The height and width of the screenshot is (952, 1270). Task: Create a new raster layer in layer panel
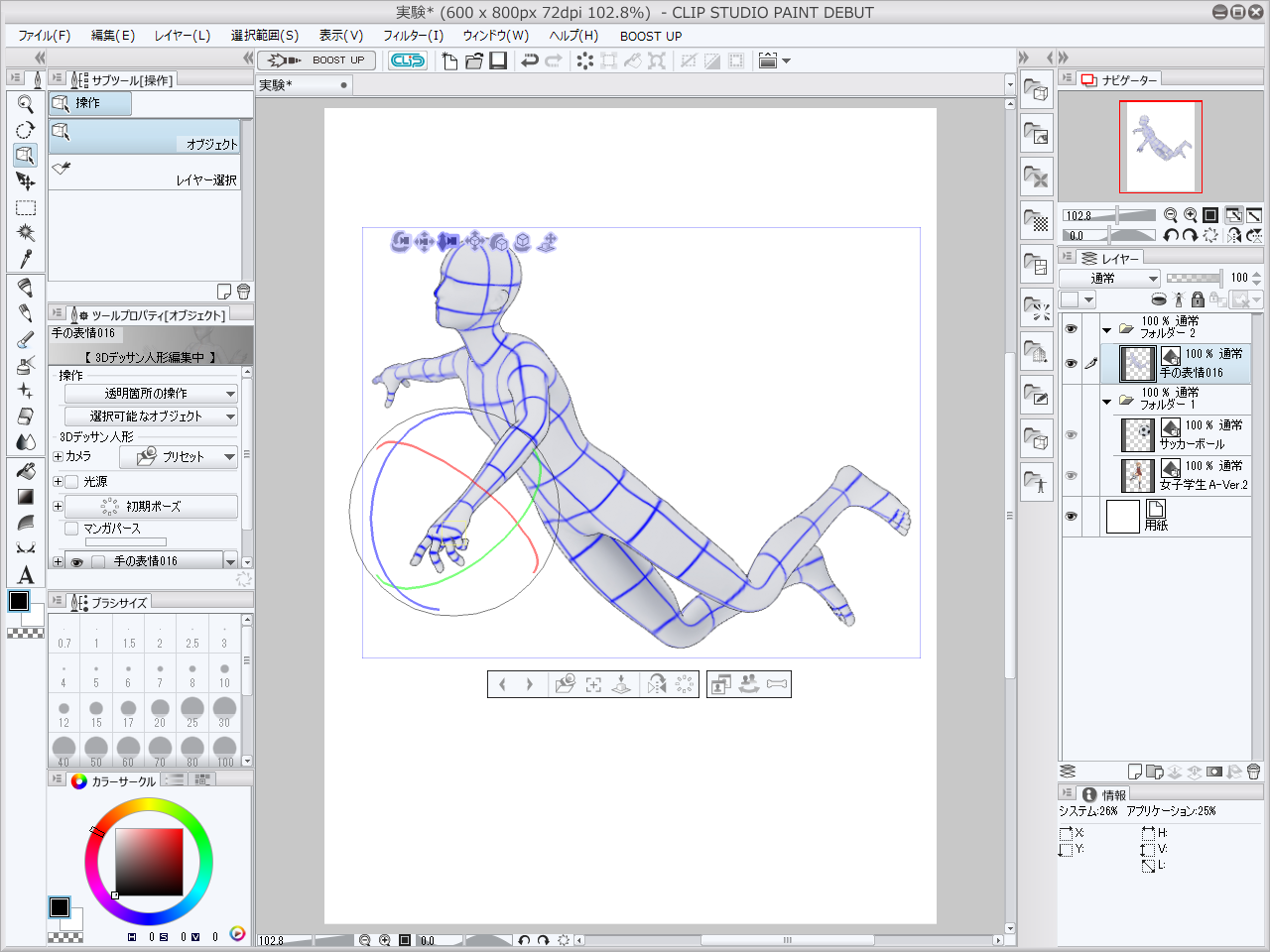[x=1135, y=772]
